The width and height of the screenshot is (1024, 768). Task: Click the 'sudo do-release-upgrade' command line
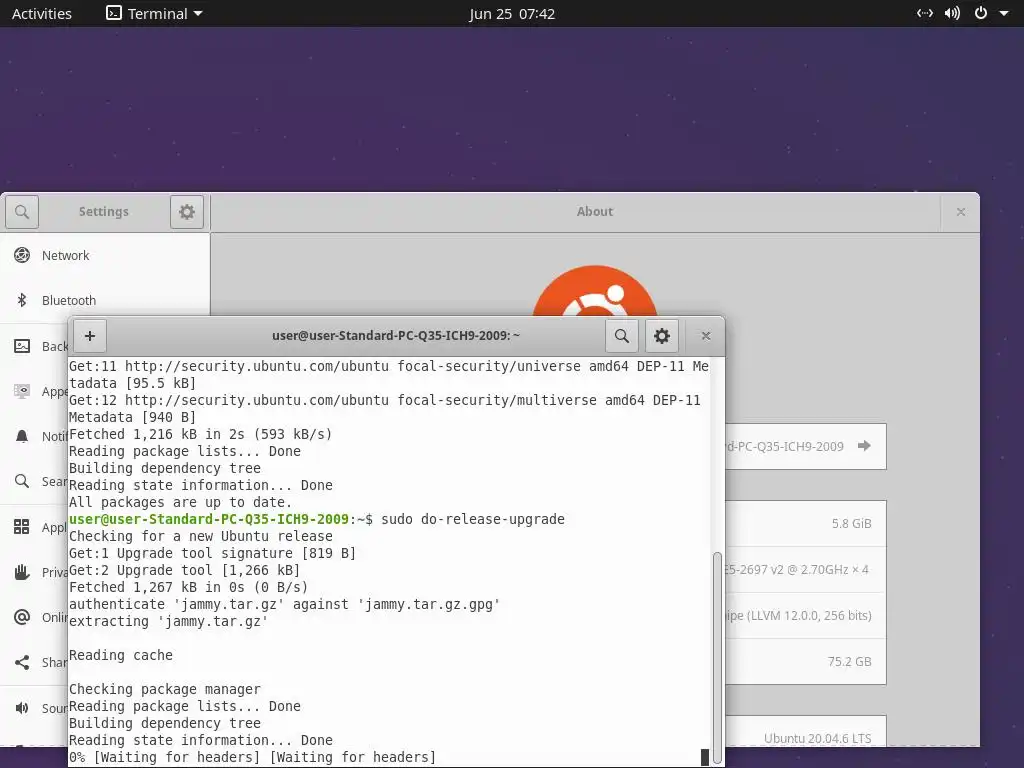coord(473,519)
